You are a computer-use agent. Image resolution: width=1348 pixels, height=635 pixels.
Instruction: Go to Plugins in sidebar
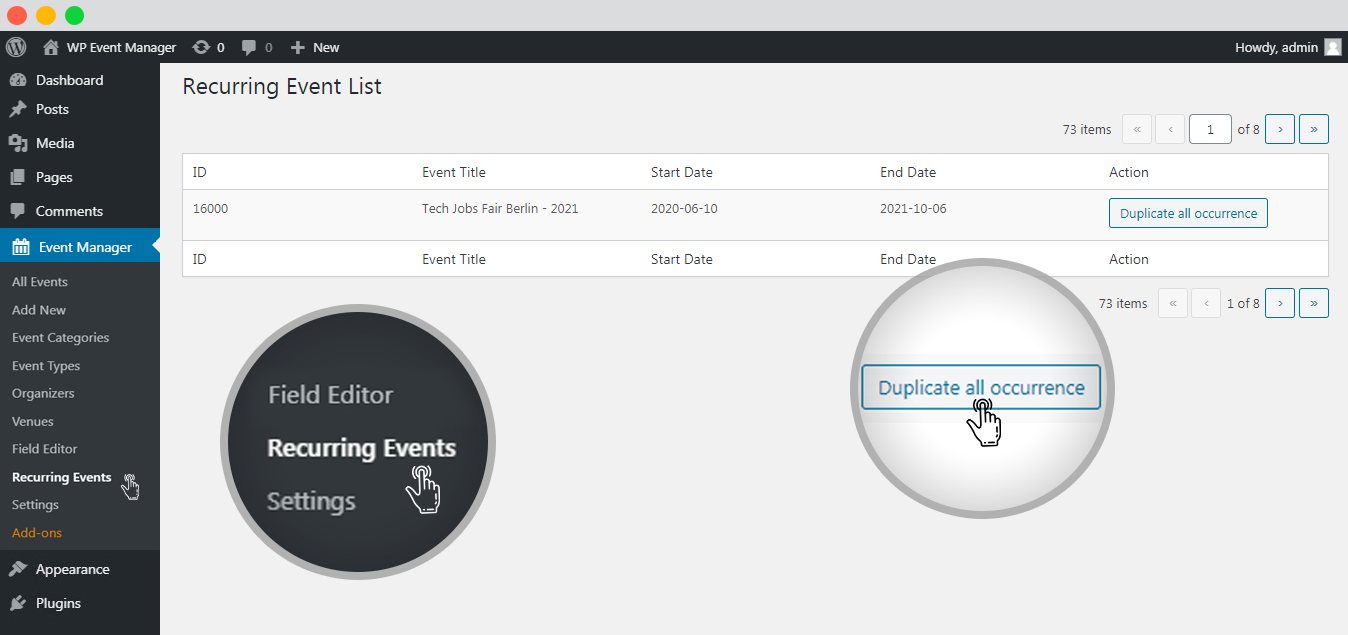coord(58,603)
